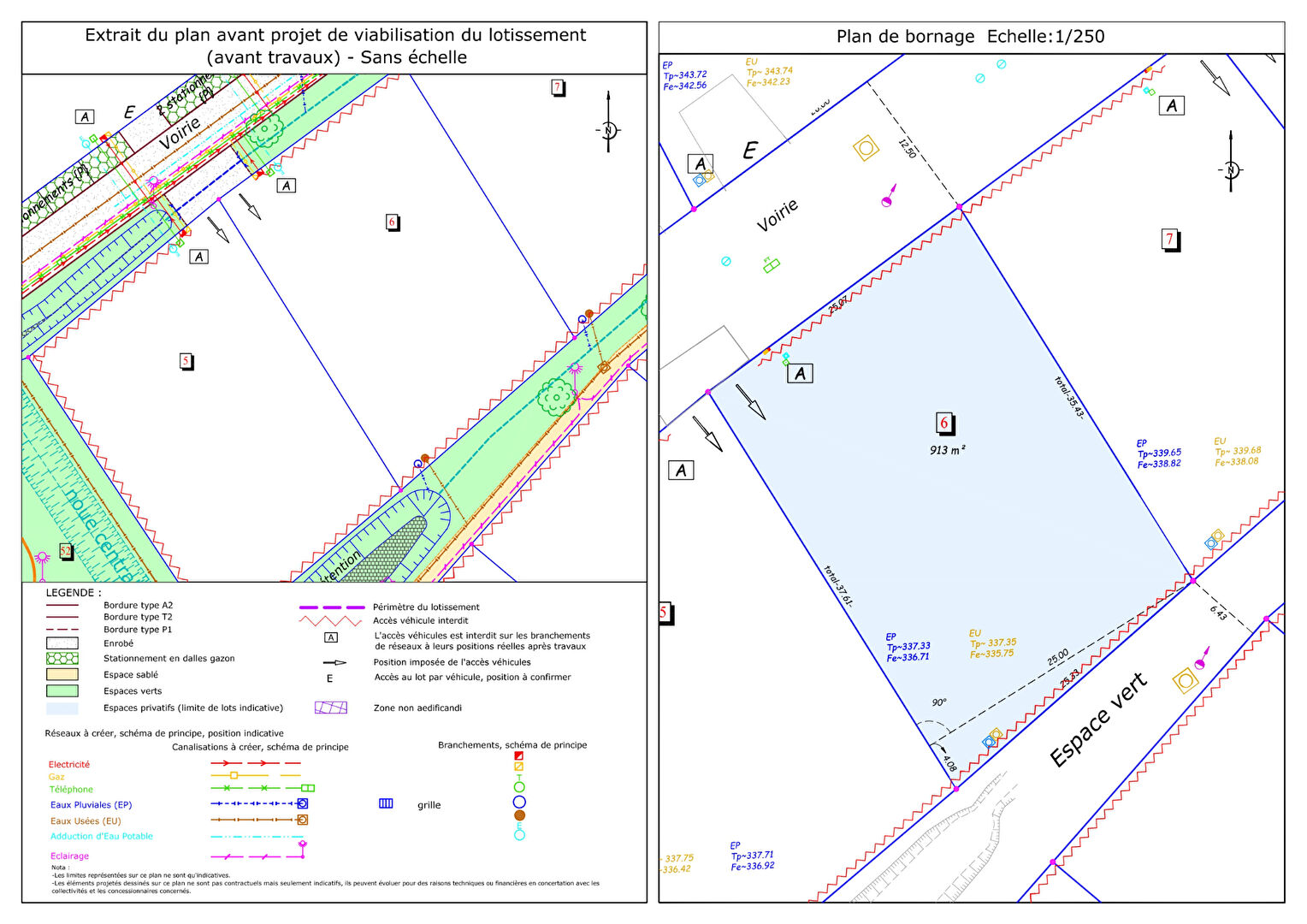Pick the Espace sablé beige swatch

click(x=62, y=674)
